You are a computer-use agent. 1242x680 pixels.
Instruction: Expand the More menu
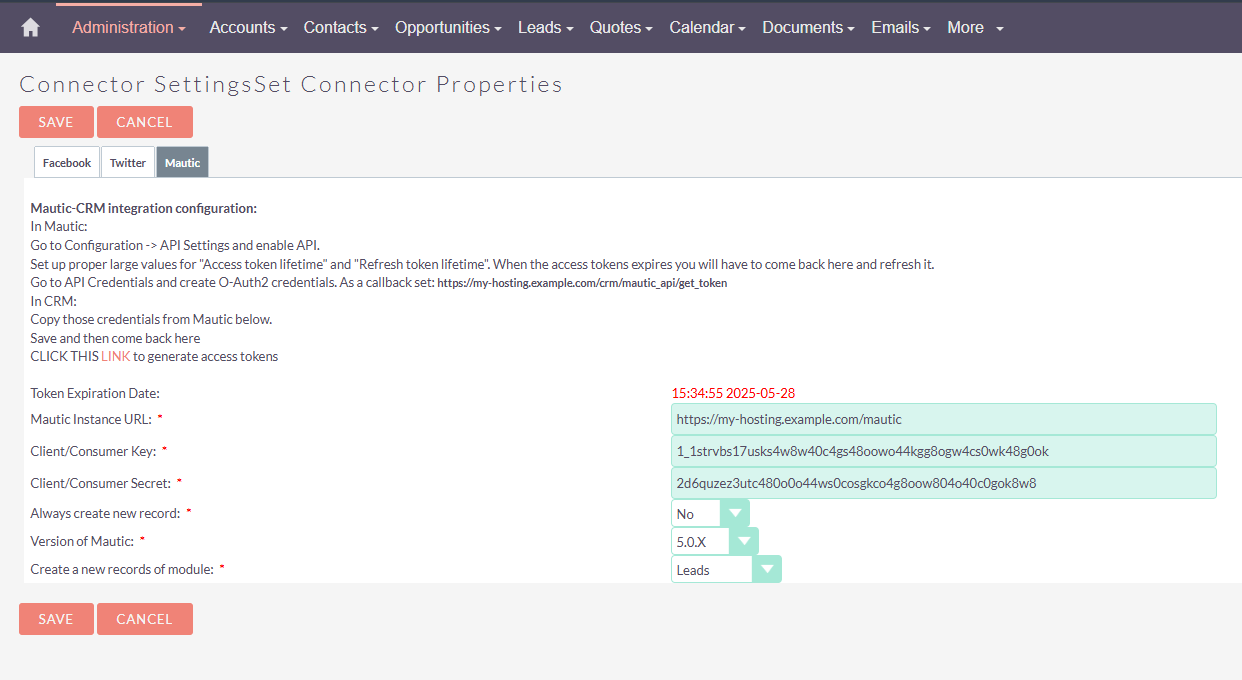click(x=975, y=28)
